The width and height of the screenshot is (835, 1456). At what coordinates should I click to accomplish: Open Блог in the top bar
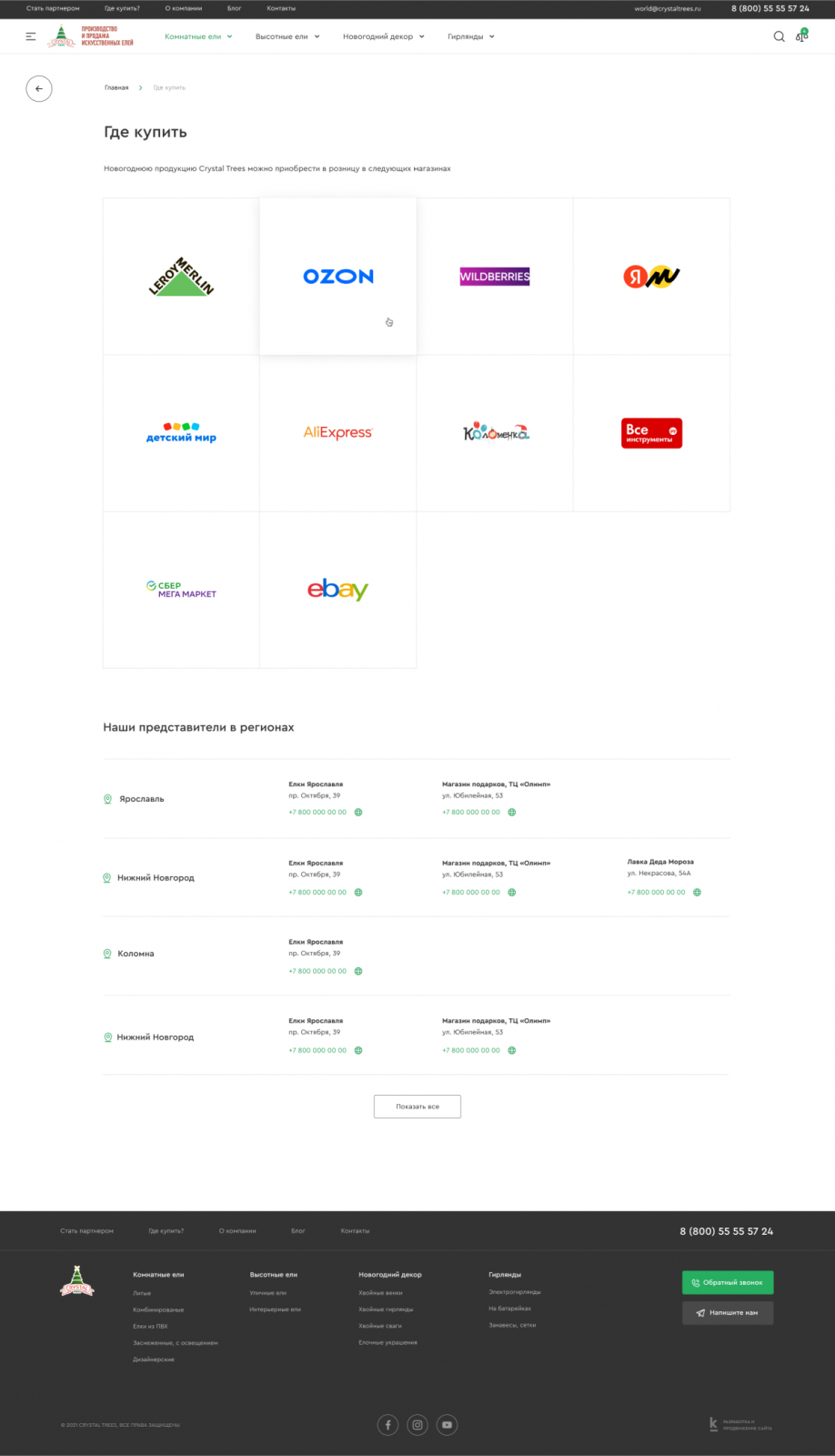[234, 8]
